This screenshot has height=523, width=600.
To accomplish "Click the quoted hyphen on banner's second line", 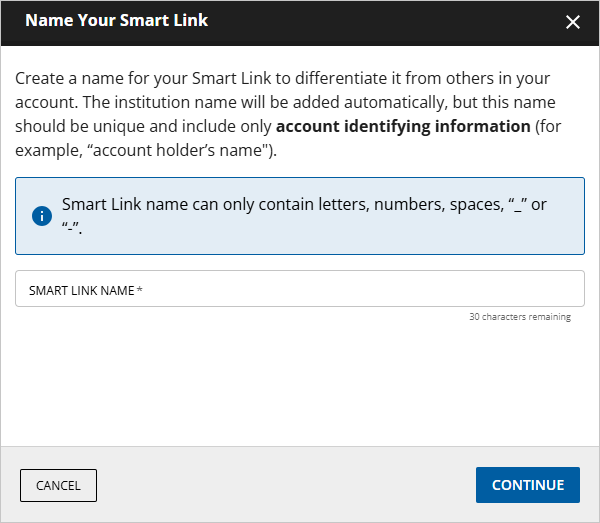I will pyautogui.click(x=71, y=229).
